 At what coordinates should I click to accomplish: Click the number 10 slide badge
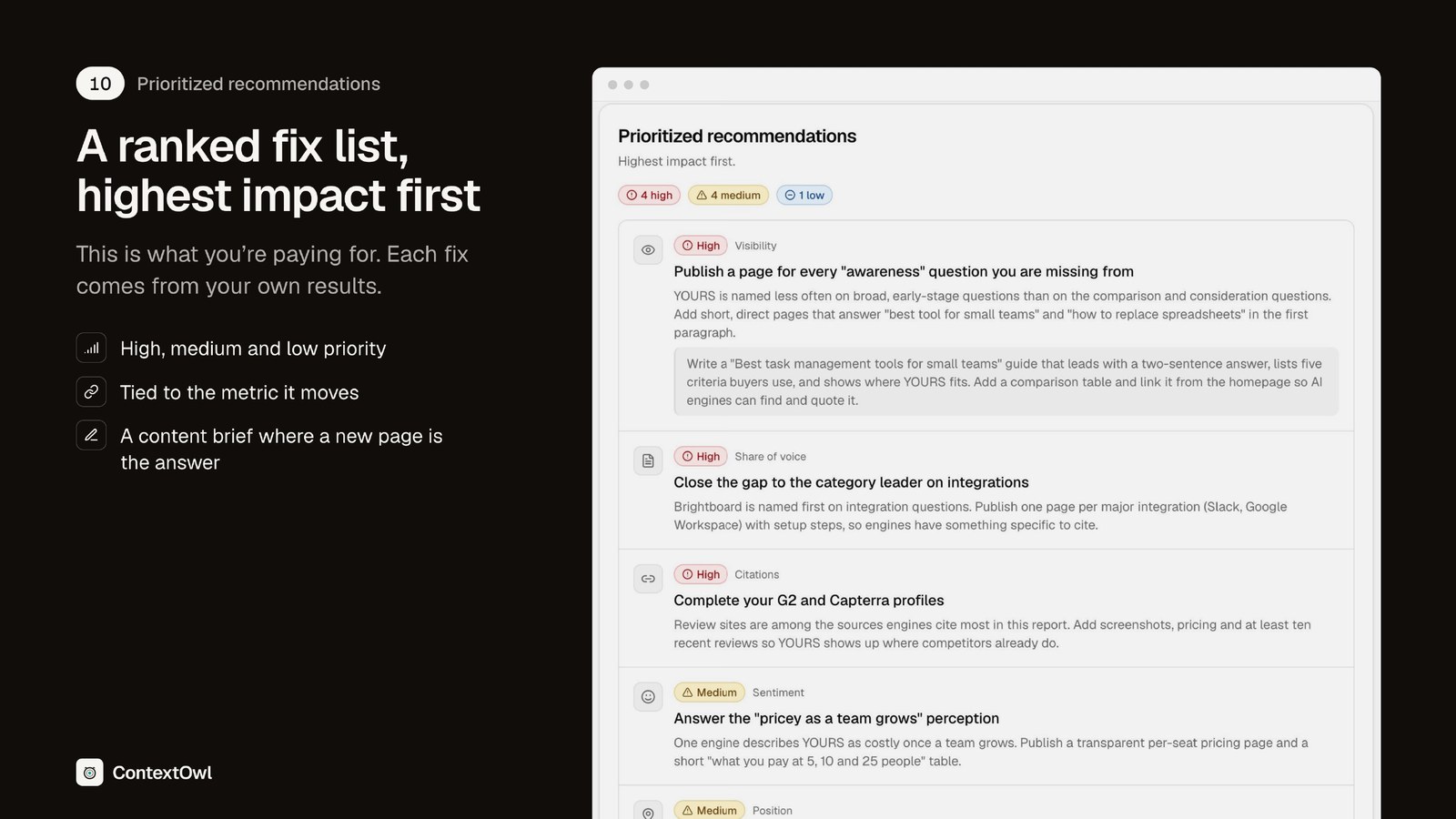click(x=100, y=84)
